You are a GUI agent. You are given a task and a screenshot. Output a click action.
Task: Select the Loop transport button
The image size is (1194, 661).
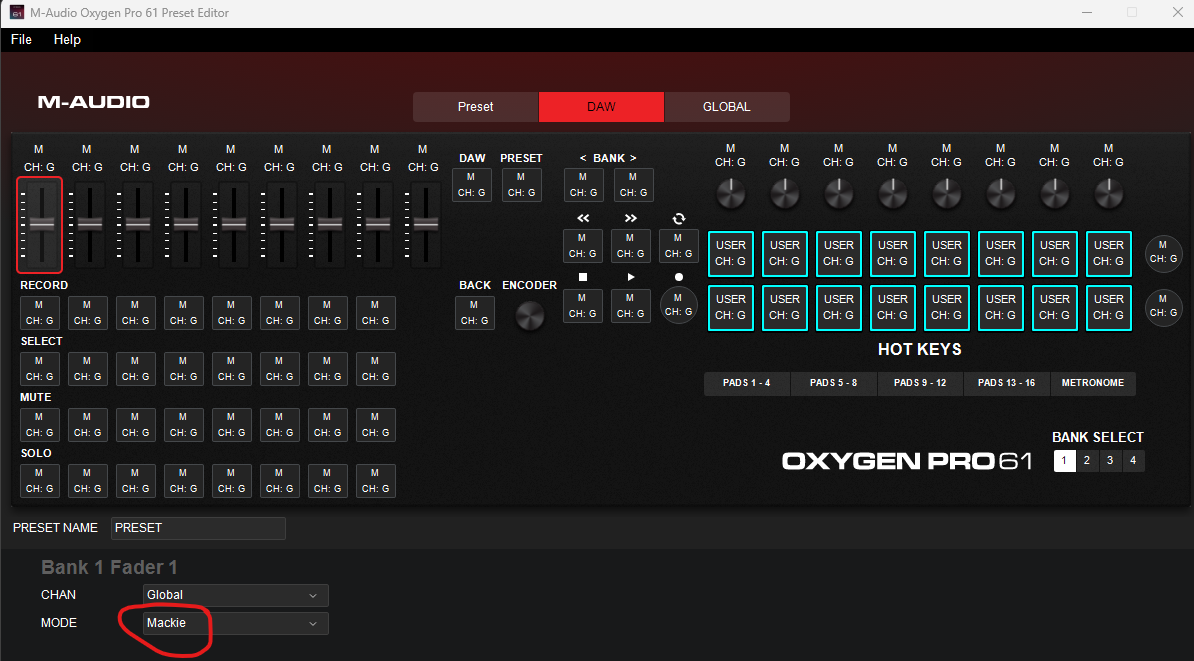coord(678,245)
